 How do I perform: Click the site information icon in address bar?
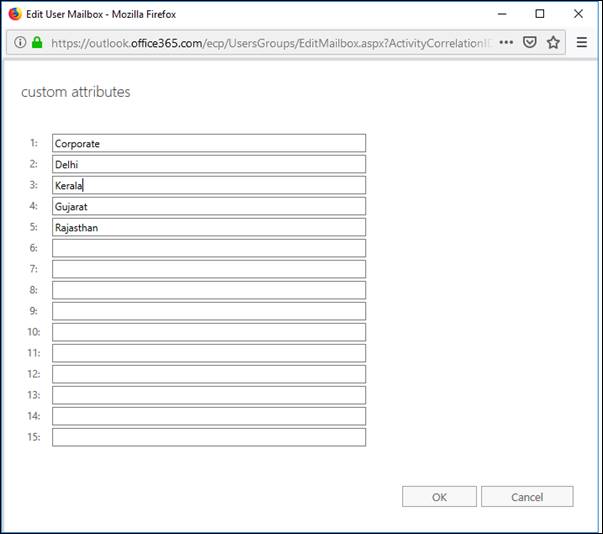tap(20, 42)
